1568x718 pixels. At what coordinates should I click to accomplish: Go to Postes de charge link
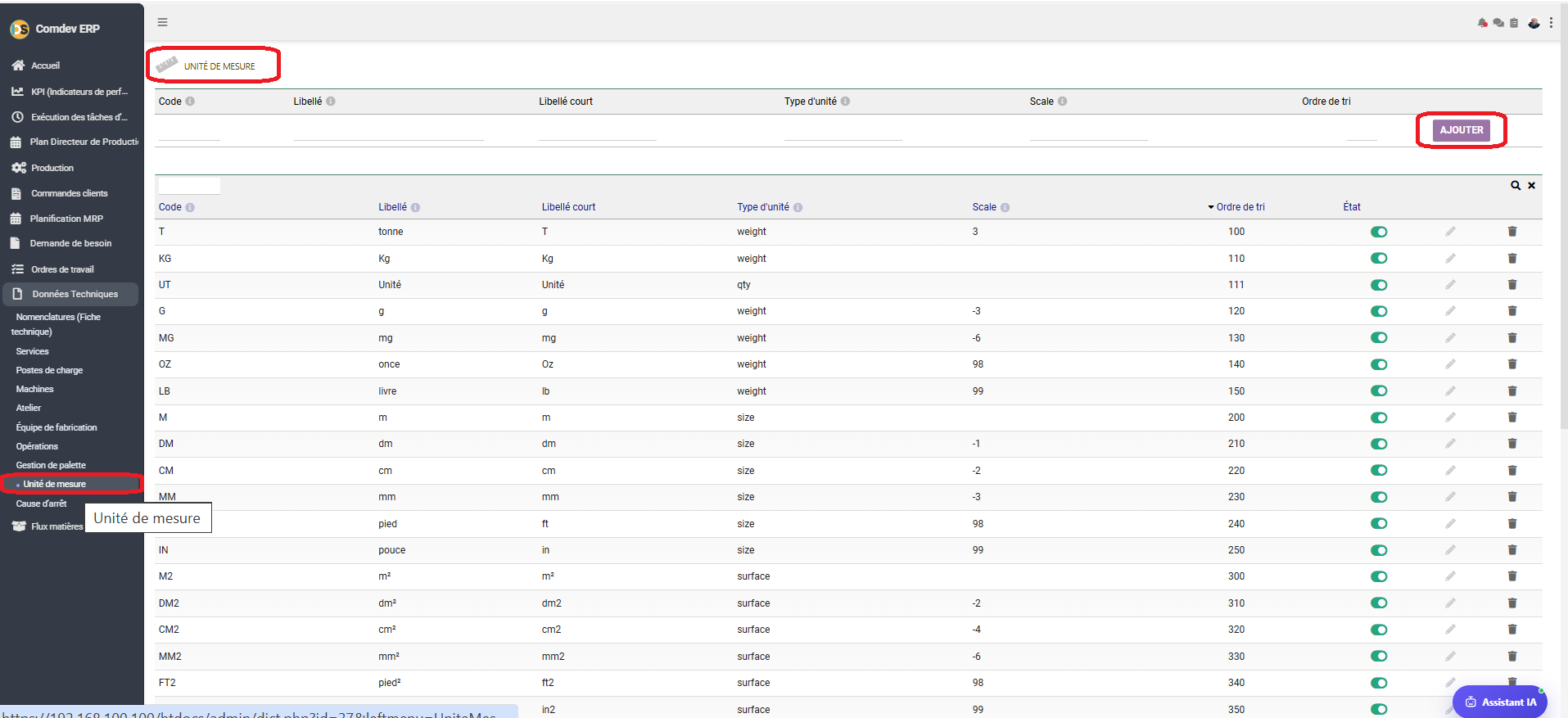coord(49,370)
